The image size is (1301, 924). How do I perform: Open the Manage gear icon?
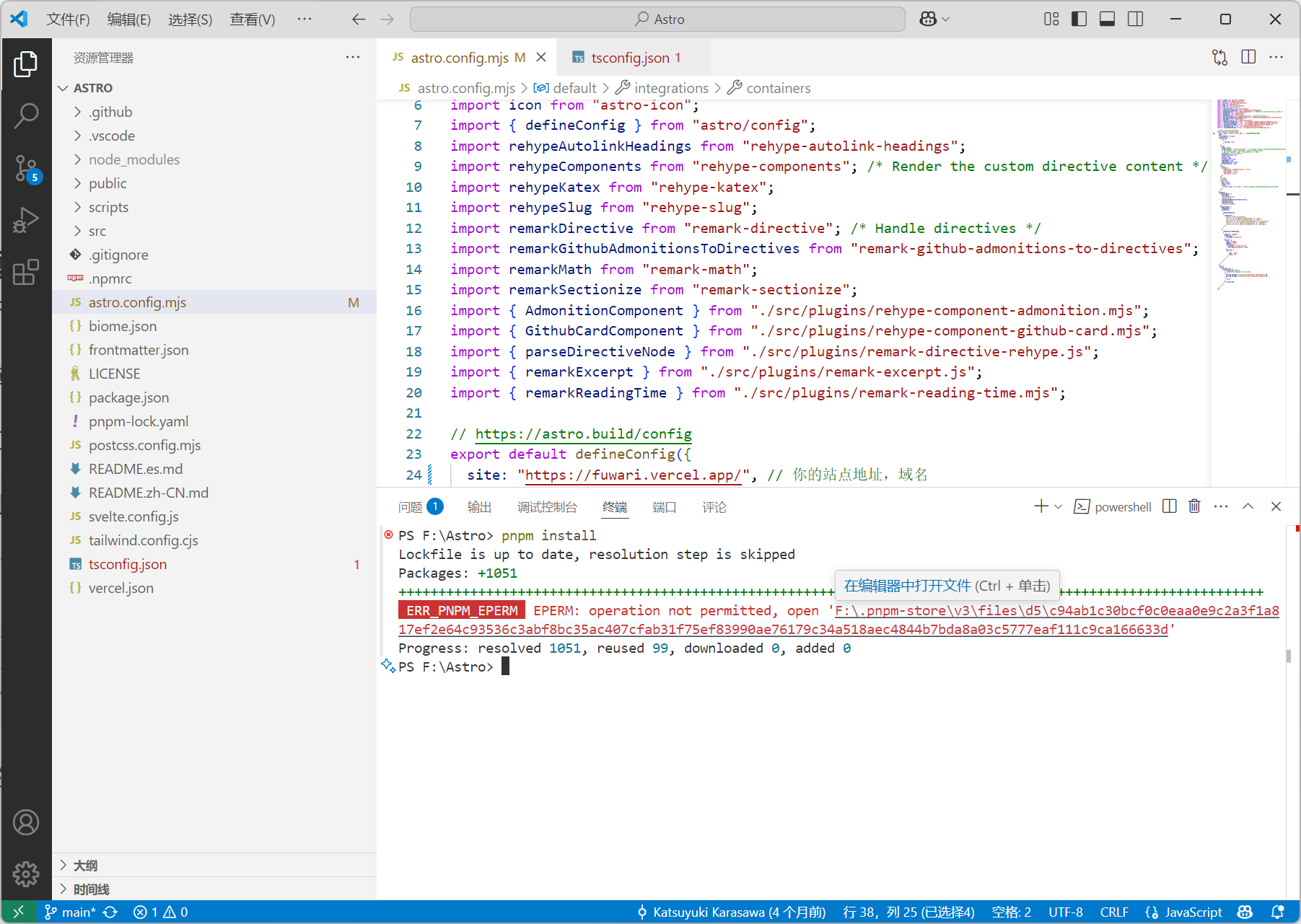(x=26, y=874)
